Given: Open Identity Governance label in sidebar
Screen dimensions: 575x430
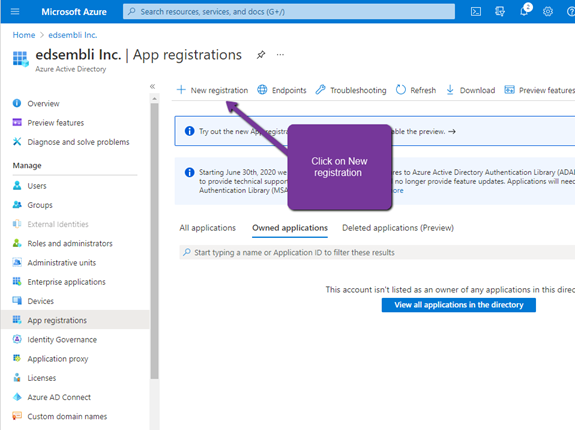Looking at the screenshot, I should [x=62, y=340].
